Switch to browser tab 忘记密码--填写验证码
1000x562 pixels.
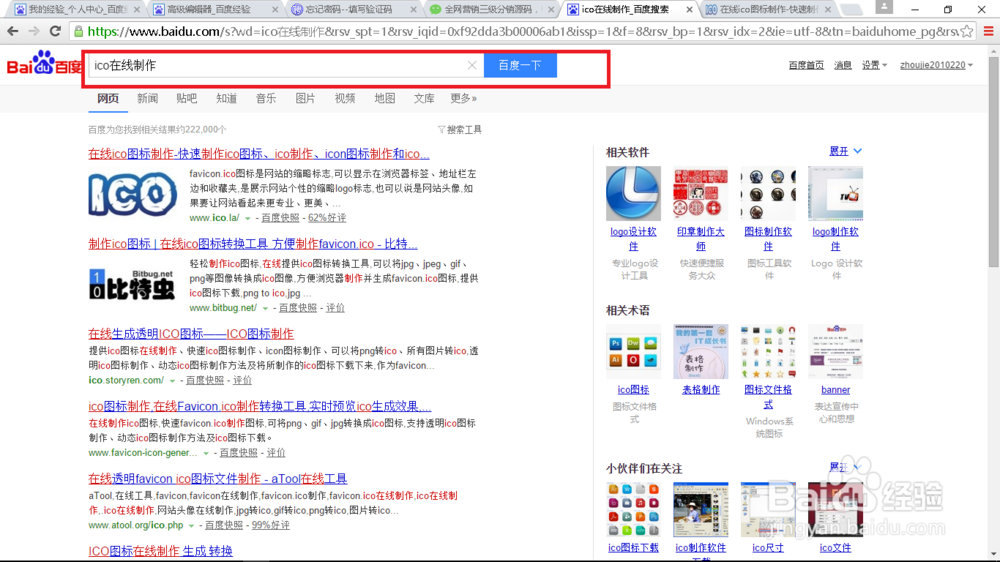(354, 10)
